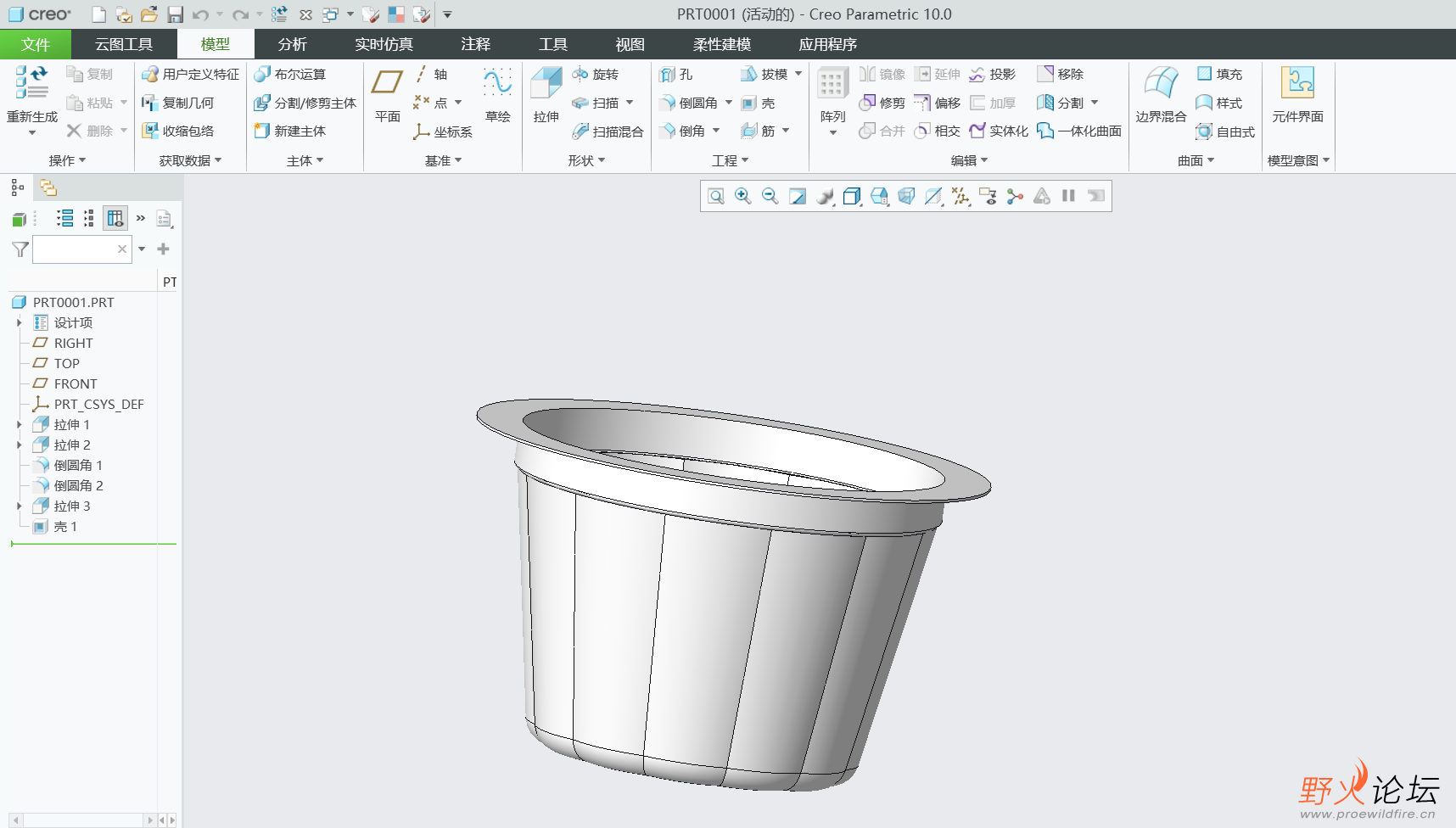1456x828 pixels.
Task: Click the Save icon in quick access toolbar
Action: (175, 14)
